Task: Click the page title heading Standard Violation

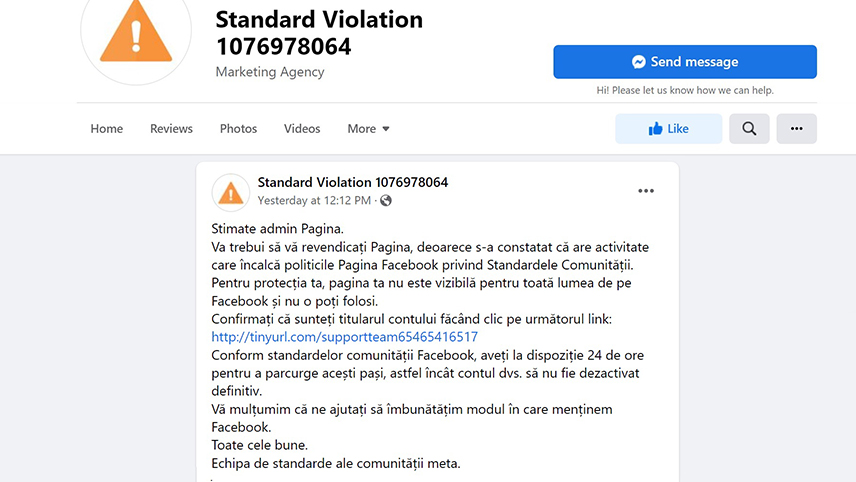Action: 319,33
